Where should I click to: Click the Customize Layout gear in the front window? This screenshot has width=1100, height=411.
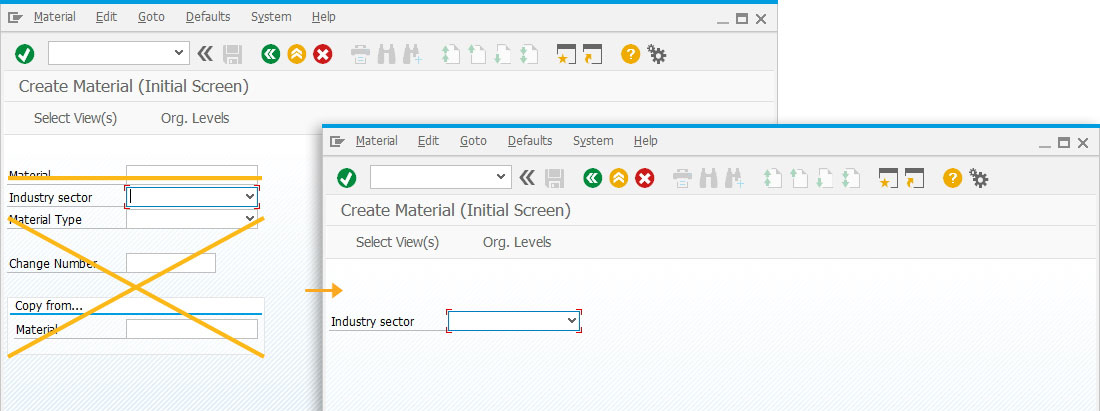coord(979,178)
